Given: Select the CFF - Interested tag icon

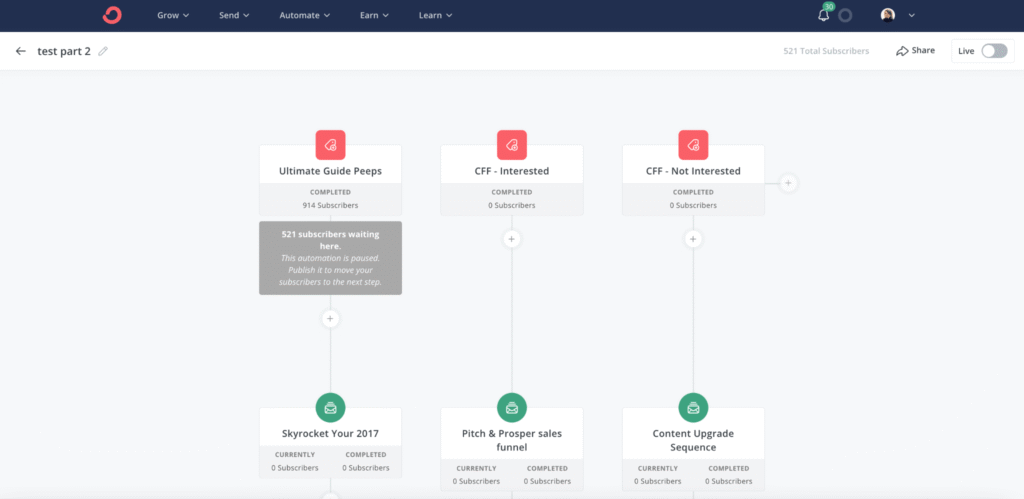Looking at the screenshot, I should click(x=511, y=144).
